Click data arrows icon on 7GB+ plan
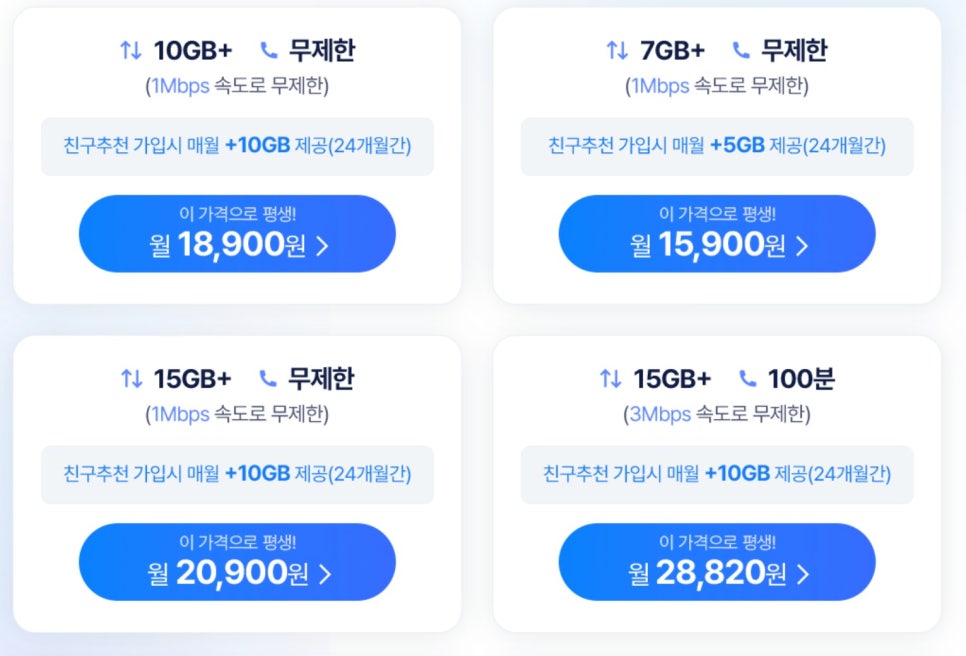 pyautogui.click(x=617, y=50)
